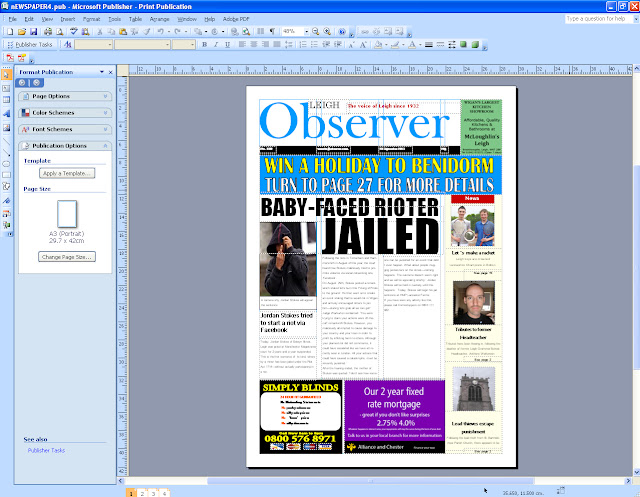Toggle special characters paragraph mark

pos(272,31)
